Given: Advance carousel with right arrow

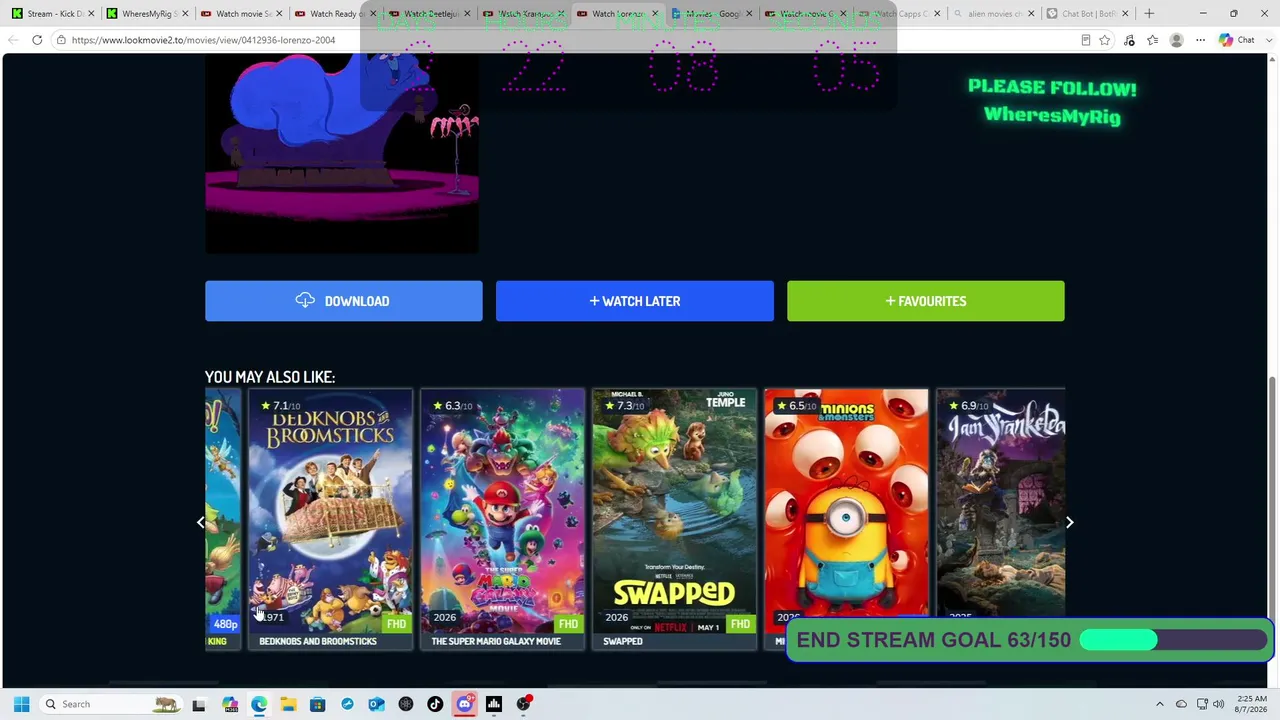Looking at the screenshot, I should [x=1069, y=522].
